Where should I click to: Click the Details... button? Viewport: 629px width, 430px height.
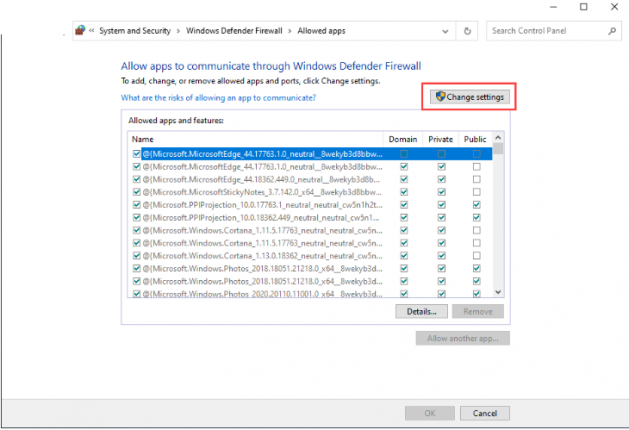[x=422, y=312]
